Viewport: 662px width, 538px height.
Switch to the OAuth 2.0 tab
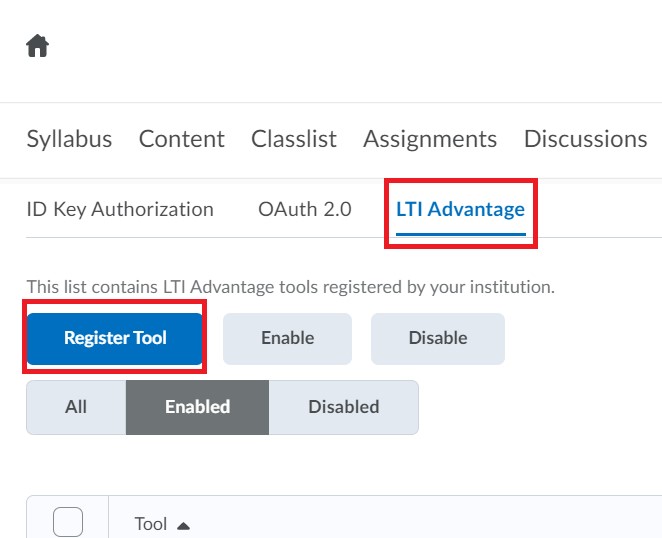(305, 209)
